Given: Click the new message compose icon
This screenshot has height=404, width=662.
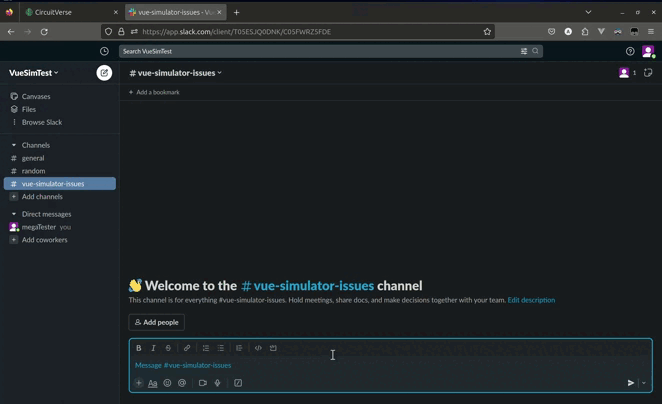Looking at the screenshot, I should coord(104,73).
